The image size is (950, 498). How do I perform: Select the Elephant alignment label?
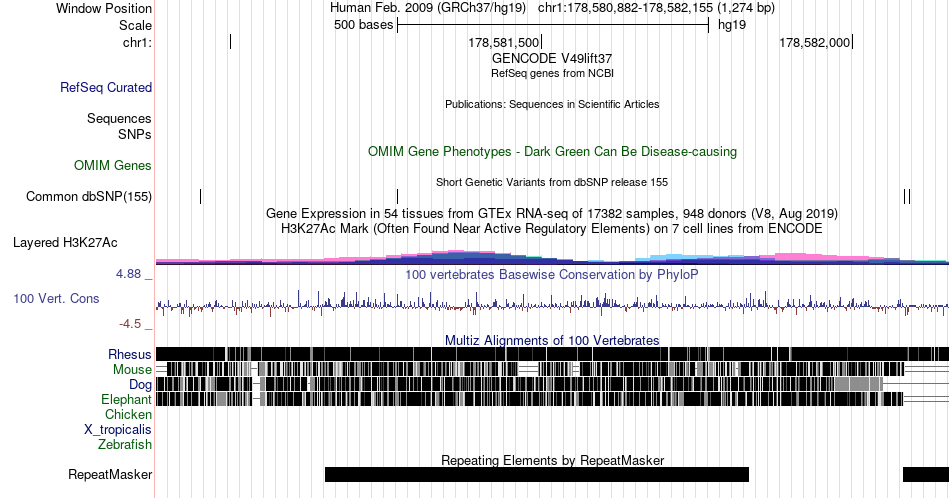(126, 399)
